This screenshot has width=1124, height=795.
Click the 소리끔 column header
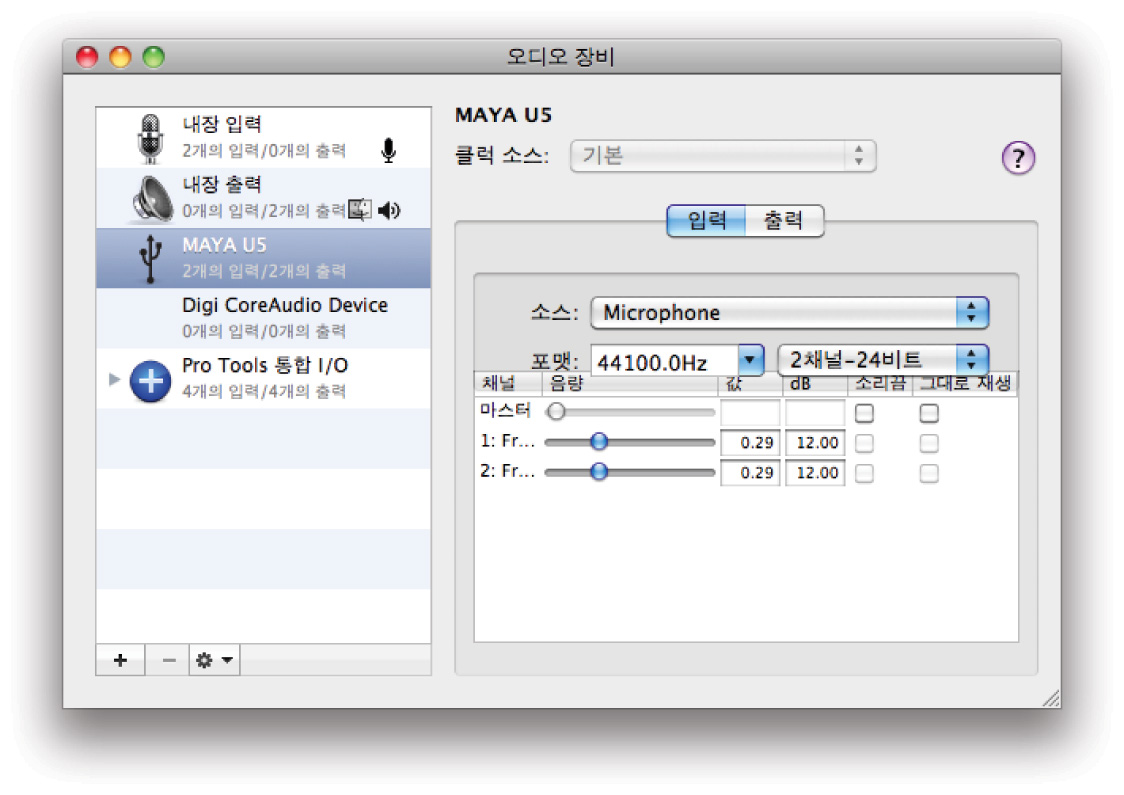pos(880,384)
